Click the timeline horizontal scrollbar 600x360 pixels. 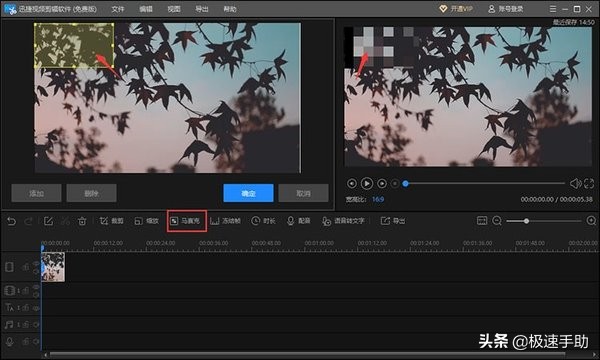click(307, 355)
